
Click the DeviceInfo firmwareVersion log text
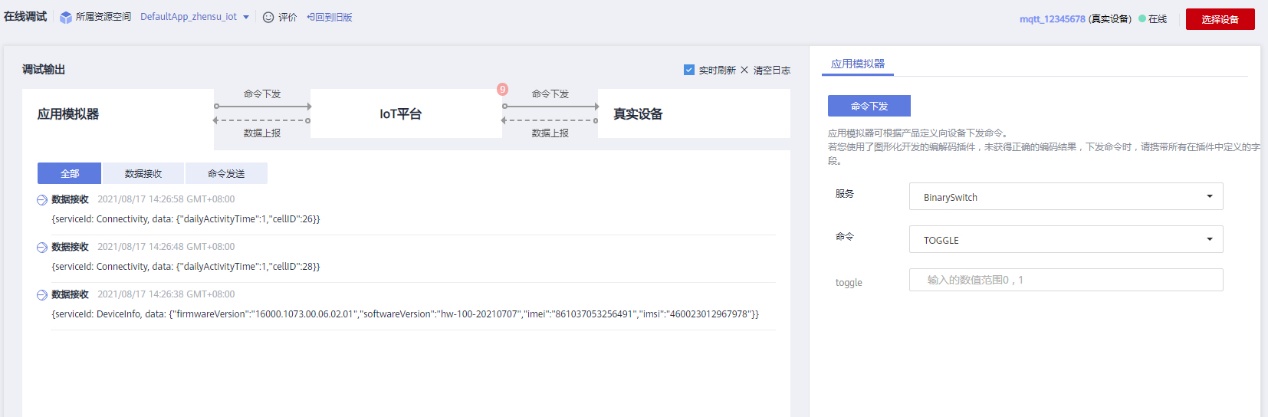[405, 314]
